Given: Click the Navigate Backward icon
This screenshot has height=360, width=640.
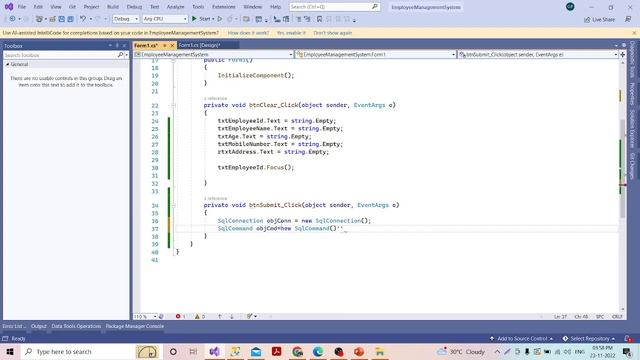Looking at the screenshot, I should click(x=13, y=19).
